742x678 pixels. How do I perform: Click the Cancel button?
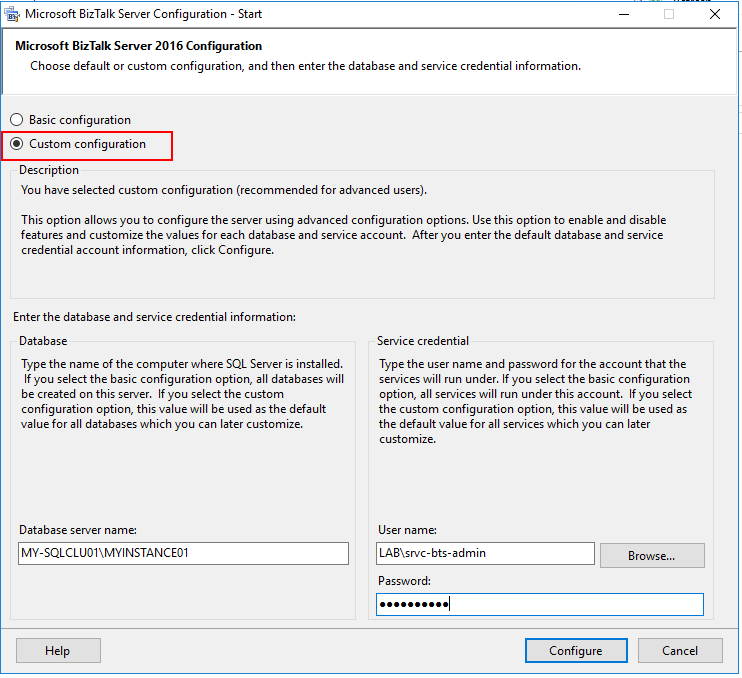click(680, 651)
